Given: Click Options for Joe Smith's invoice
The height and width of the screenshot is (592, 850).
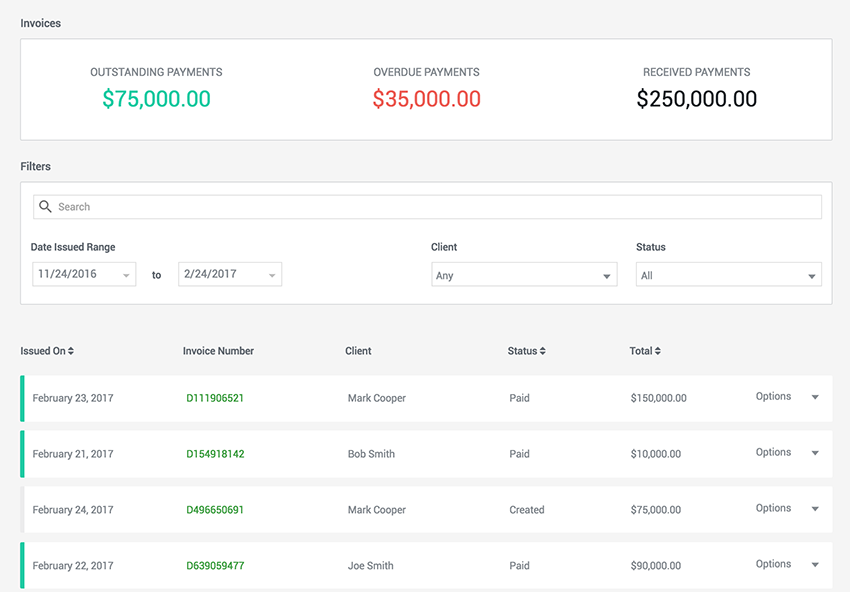Looking at the screenshot, I should pyautogui.click(x=773, y=564).
